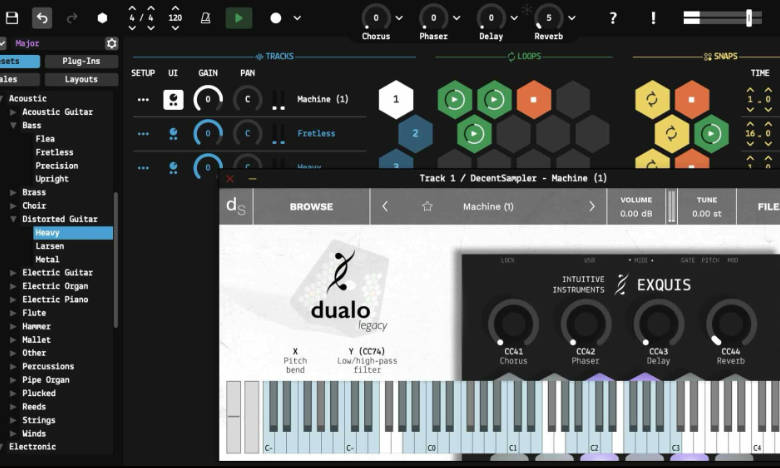The width and height of the screenshot is (780, 468).
Task: Open the question mark help icon
Action: coord(613,18)
